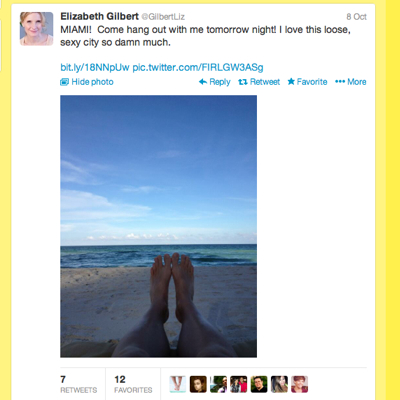Open the pic.twitter.com/FIRLGW3ASg link
This screenshot has width=400, height=400.
198,67
